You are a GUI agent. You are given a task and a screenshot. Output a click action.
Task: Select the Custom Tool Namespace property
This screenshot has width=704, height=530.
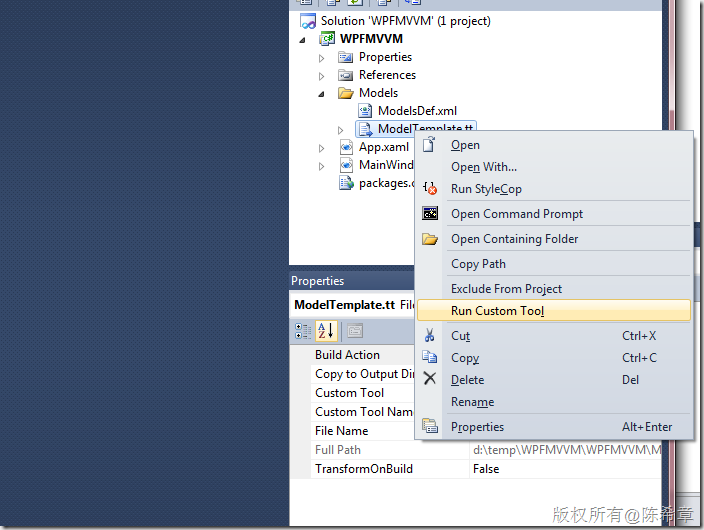pos(364,412)
